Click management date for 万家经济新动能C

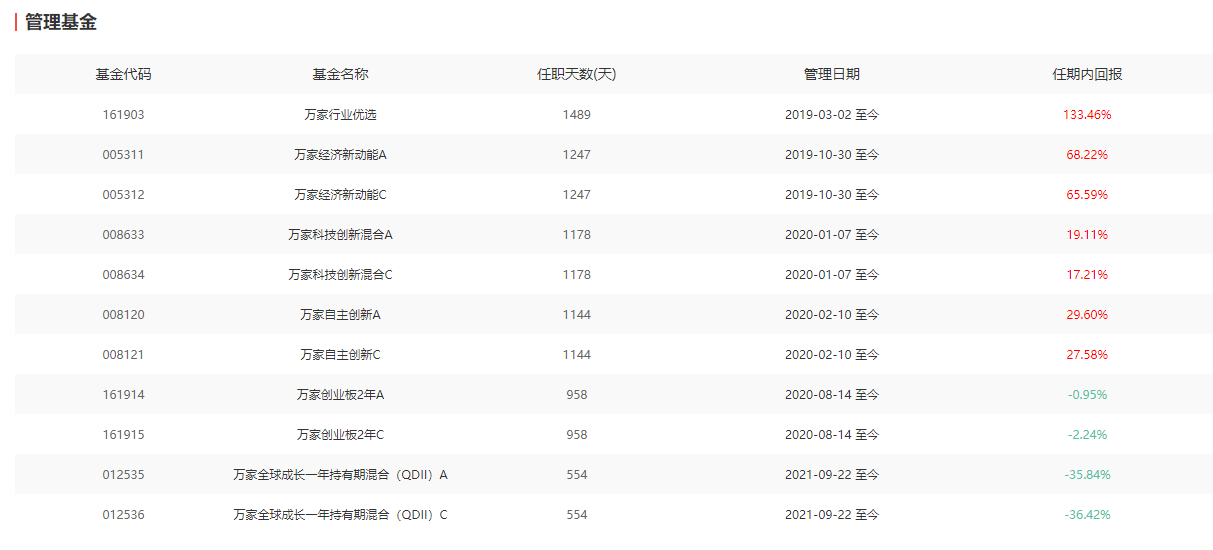832,195
